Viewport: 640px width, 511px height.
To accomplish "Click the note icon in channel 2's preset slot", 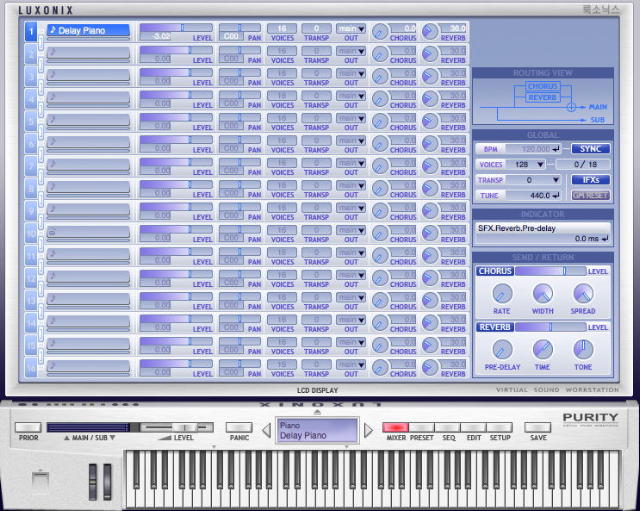I will tap(51, 52).
